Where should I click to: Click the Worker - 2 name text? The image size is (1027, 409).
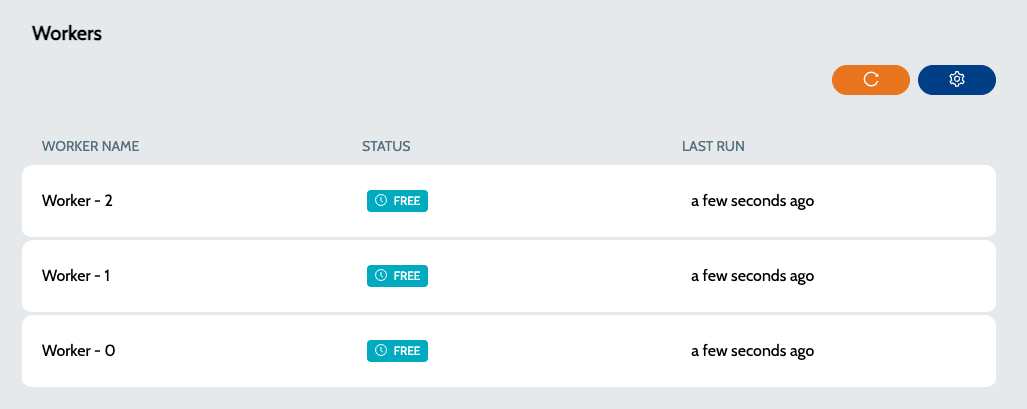tap(77, 201)
